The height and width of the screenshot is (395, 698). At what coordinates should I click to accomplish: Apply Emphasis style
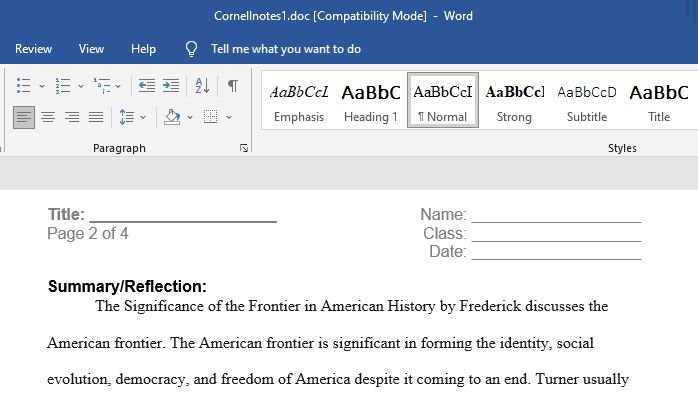pos(299,100)
